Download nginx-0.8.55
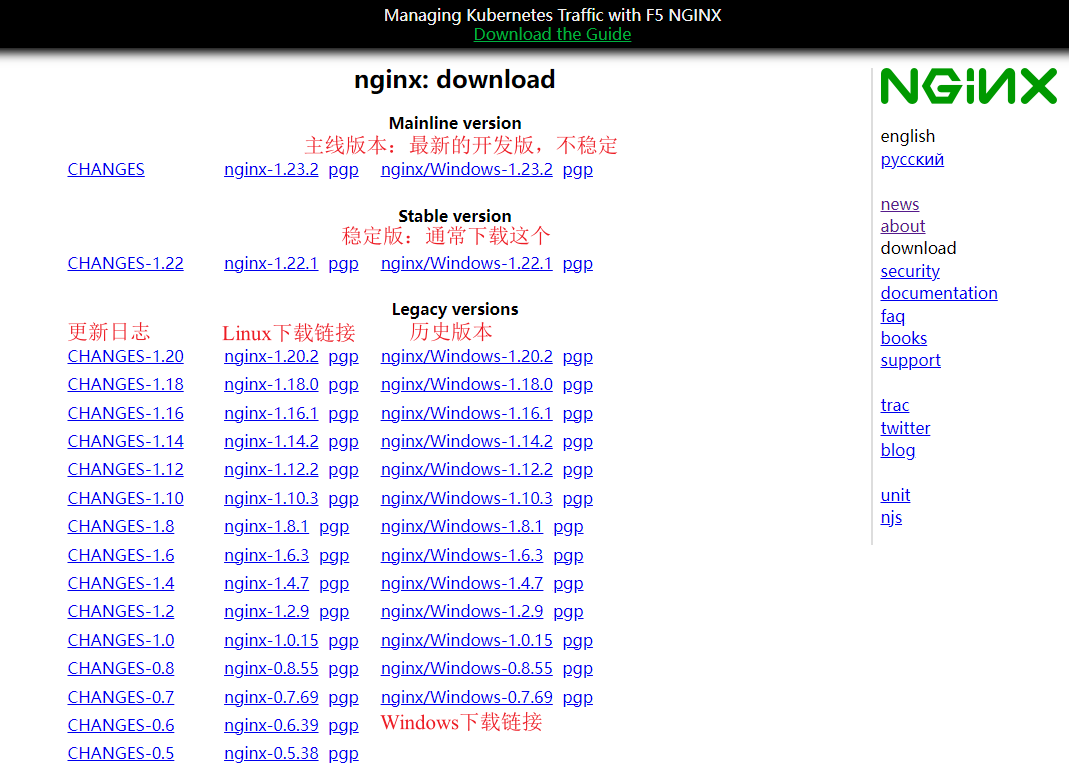The image size is (1069, 774). pyautogui.click(x=271, y=668)
